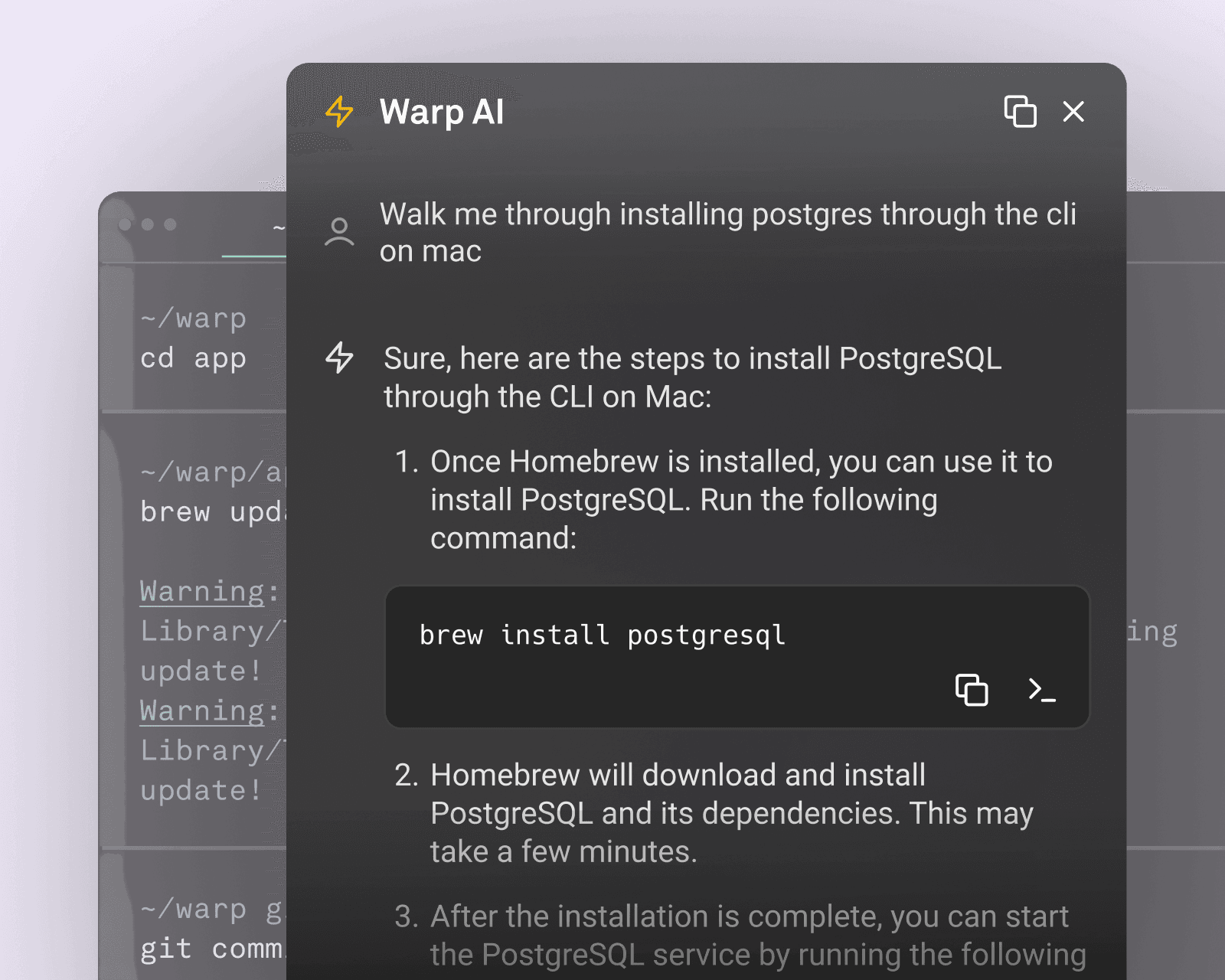Screen dimensions: 1225x980
Task: Click the yellow Warp AI lightning bolt icon
Action: point(339,112)
